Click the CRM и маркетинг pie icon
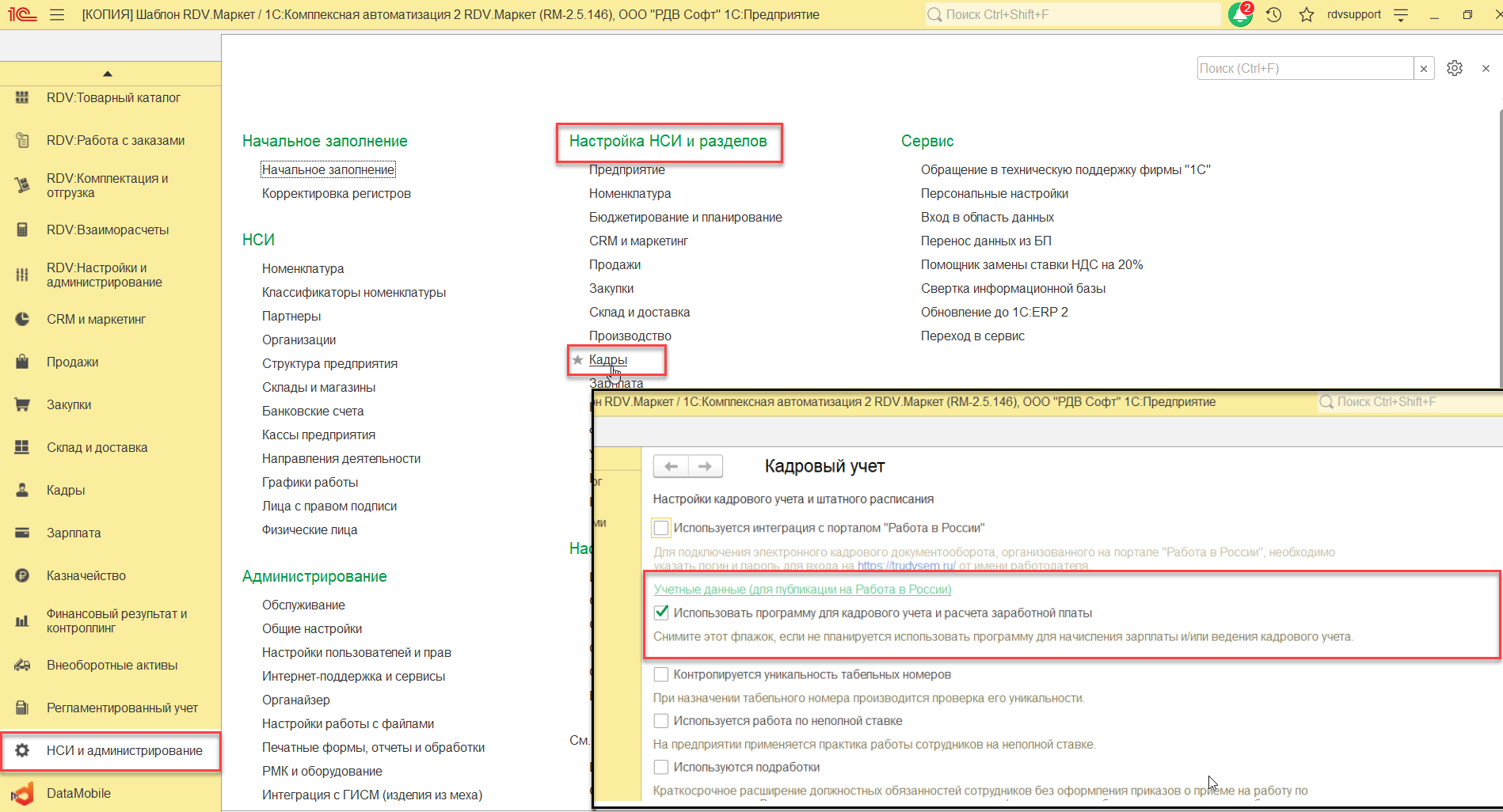1503x812 pixels. coord(22,319)
